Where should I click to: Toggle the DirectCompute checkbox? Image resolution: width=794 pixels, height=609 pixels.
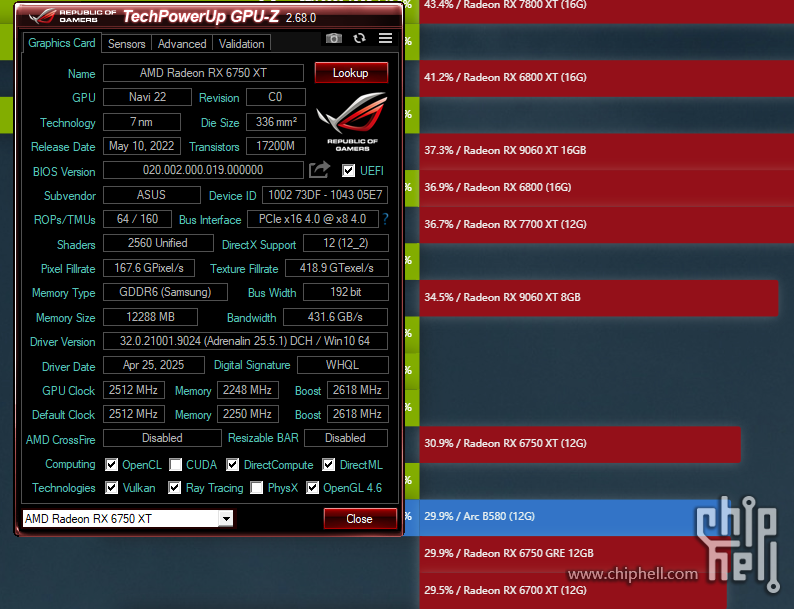click(232, 465)
